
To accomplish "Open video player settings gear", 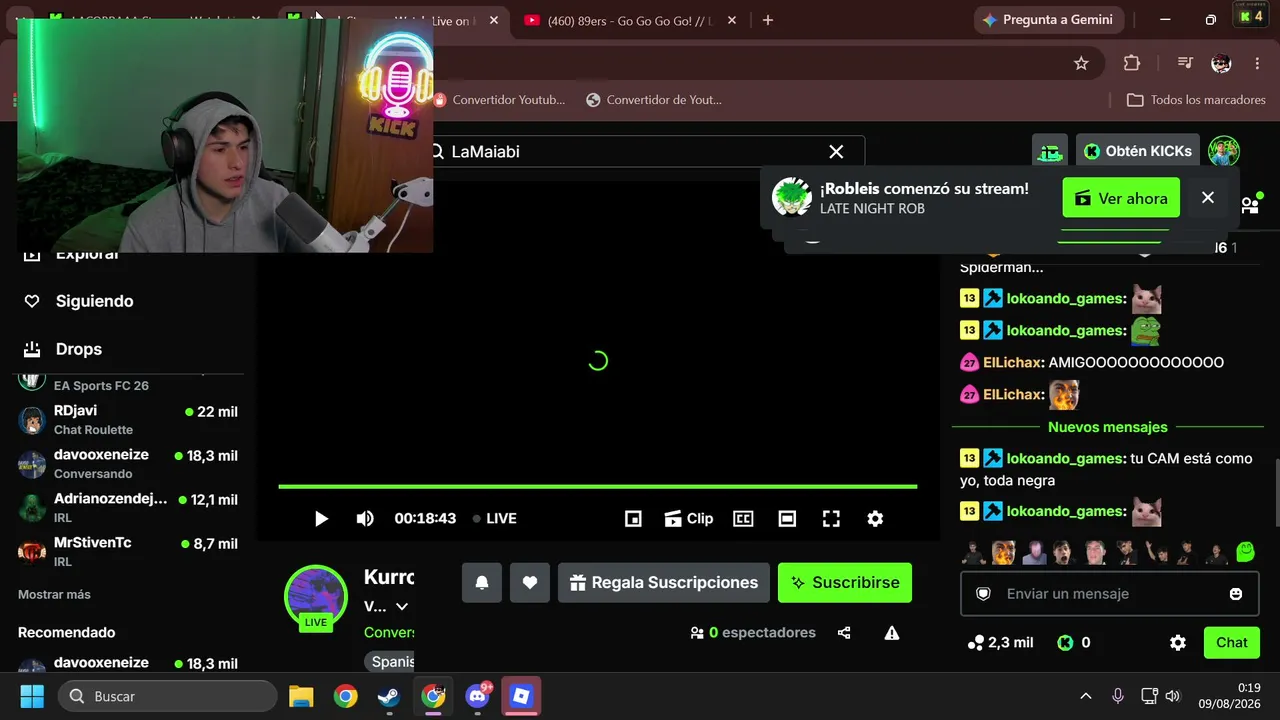I will [x=875, y=518].
